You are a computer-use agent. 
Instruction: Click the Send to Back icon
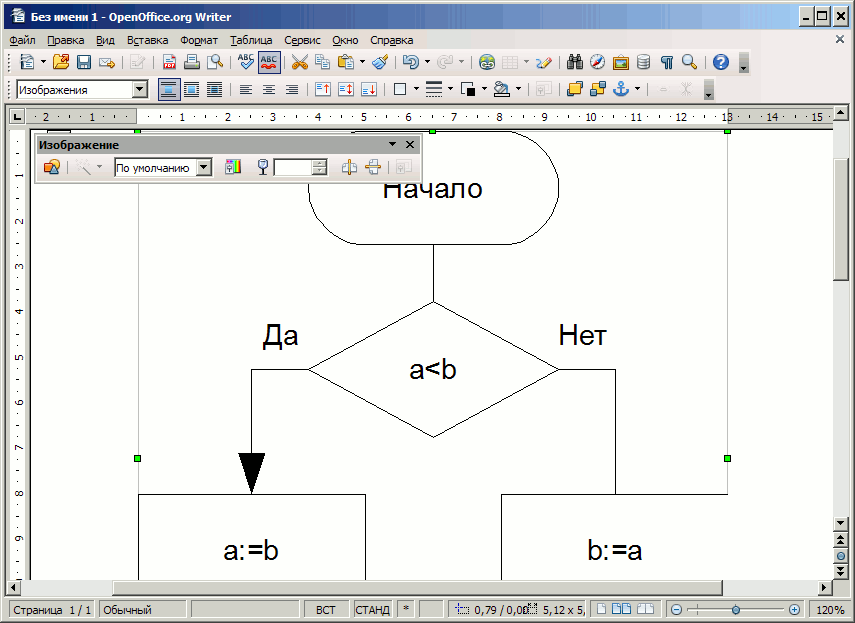click(598, 89)
